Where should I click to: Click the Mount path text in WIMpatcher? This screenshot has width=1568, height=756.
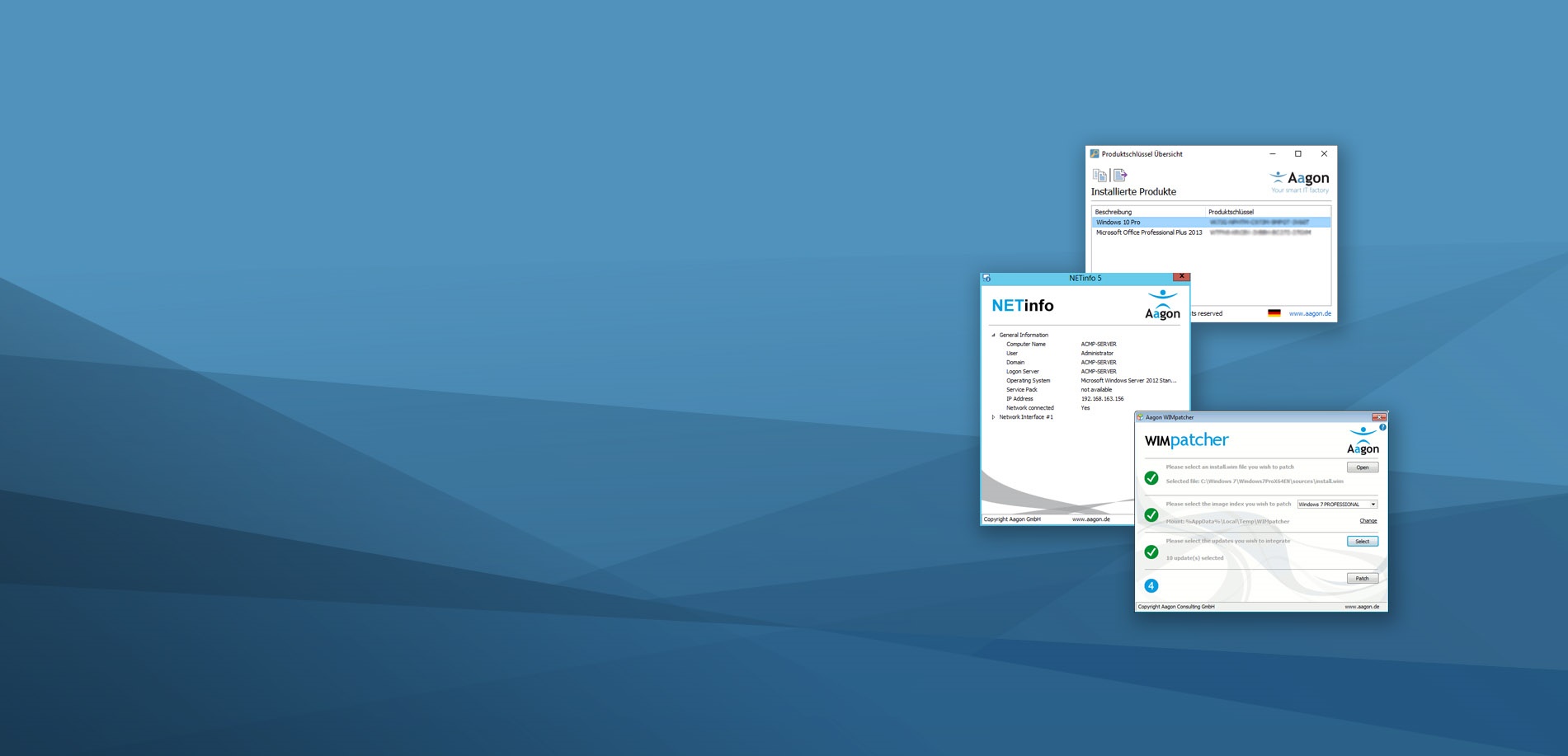click(1227, 522)
